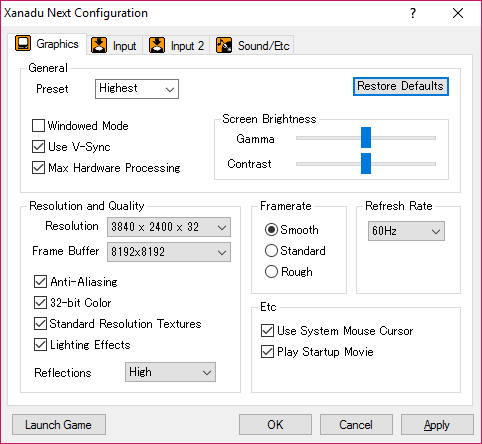Click the question mark help button
The image size is (482, 444).
413,13
